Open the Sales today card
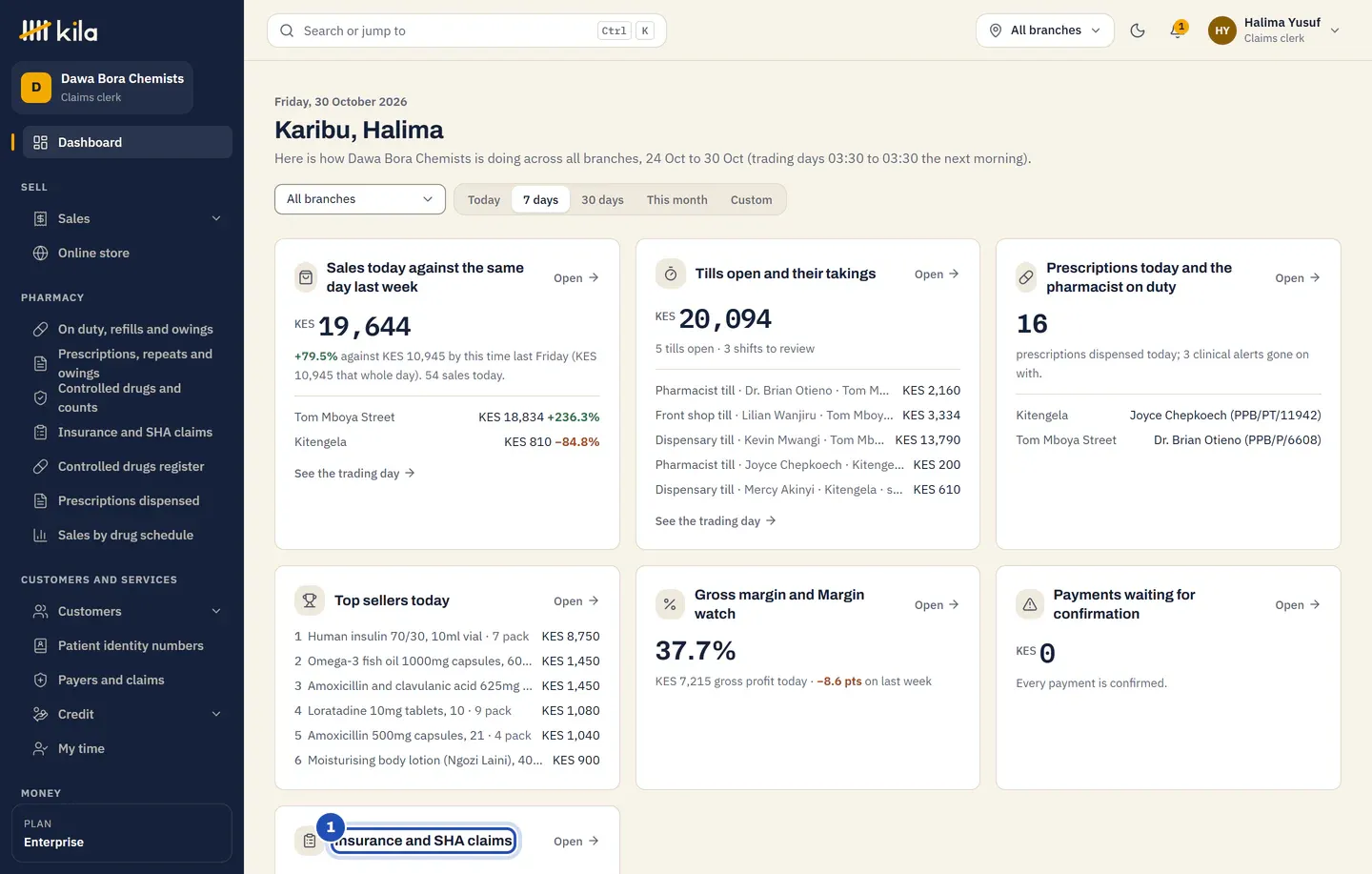 (x=576, y=277)
